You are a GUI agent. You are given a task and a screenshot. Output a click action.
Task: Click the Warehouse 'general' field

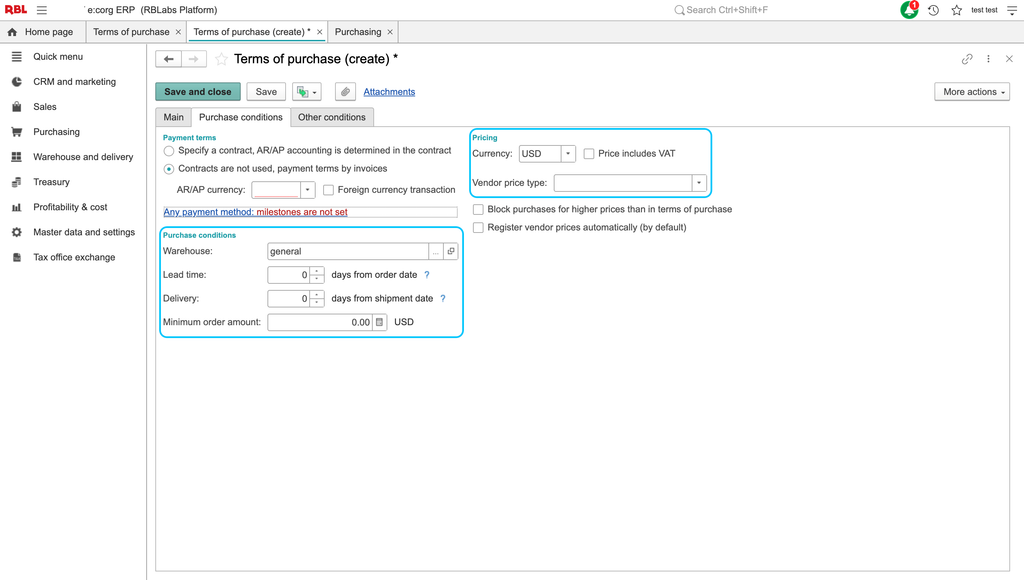click(348, 251)
